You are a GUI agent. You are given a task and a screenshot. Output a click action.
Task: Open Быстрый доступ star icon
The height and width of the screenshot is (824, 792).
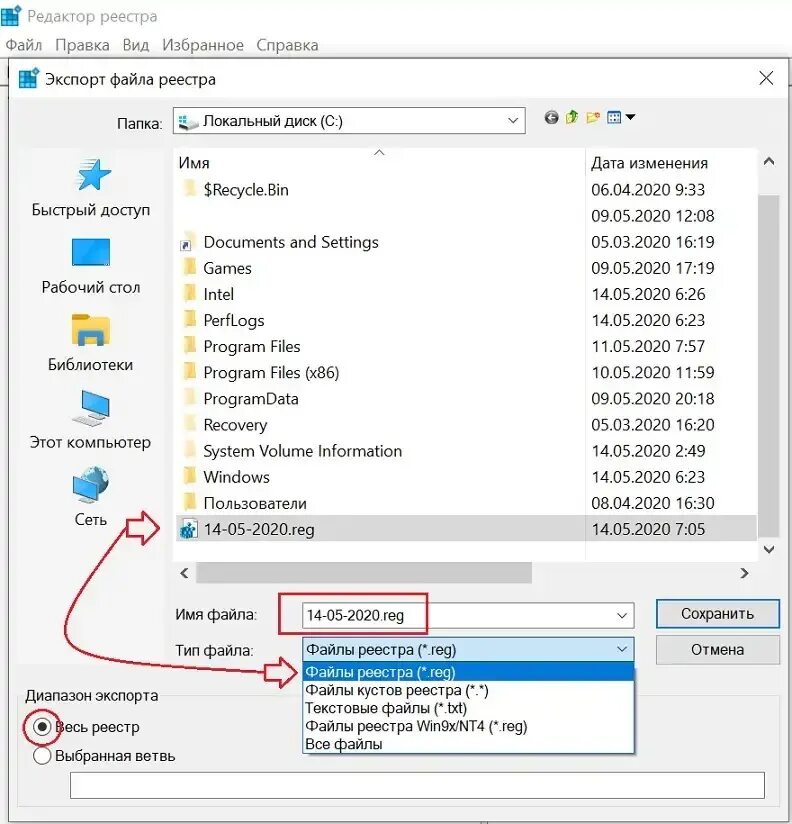click(91, 174)
